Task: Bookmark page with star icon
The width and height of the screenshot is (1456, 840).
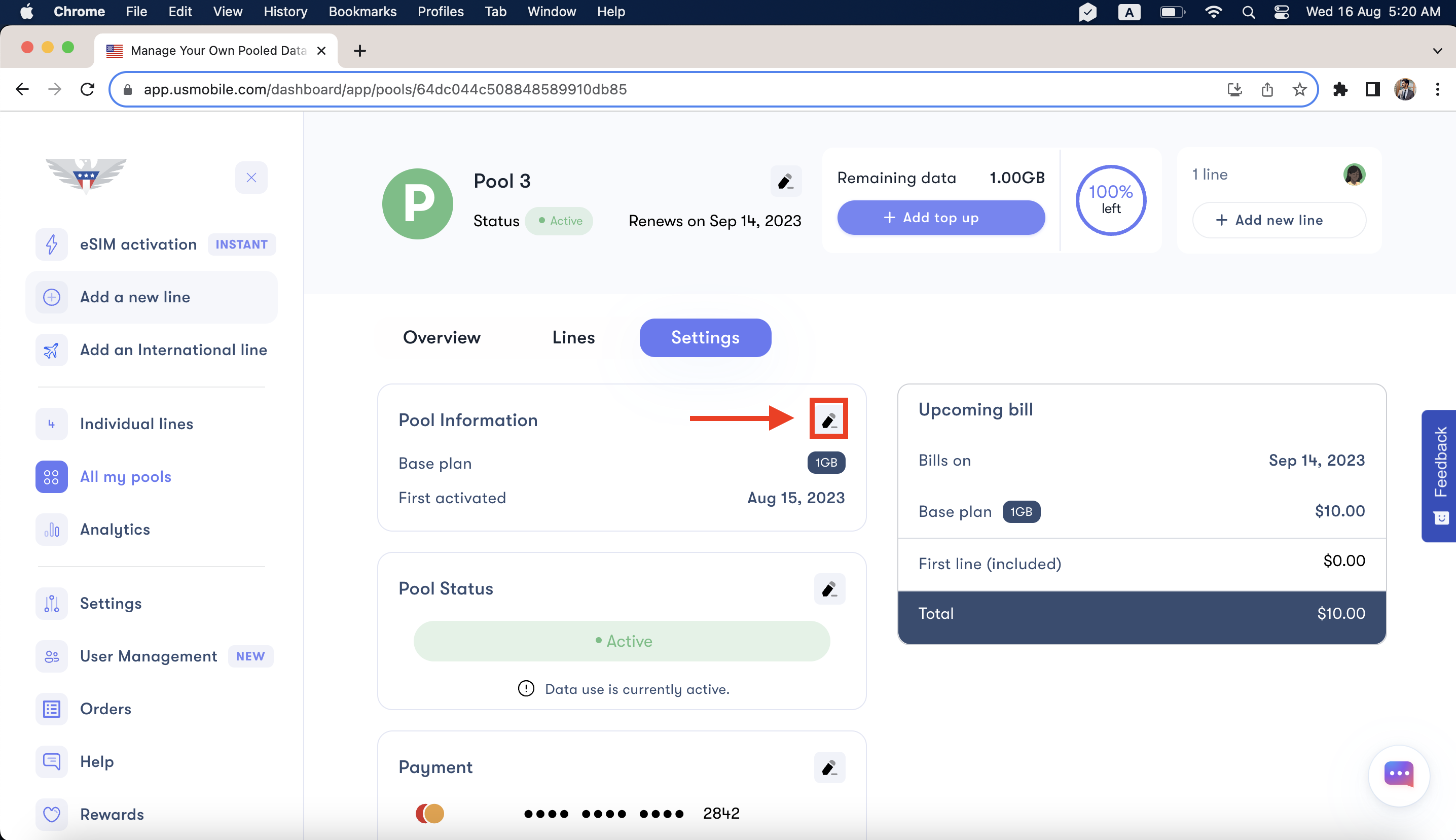Action: pyautogui.click(x=1299, y=89)
